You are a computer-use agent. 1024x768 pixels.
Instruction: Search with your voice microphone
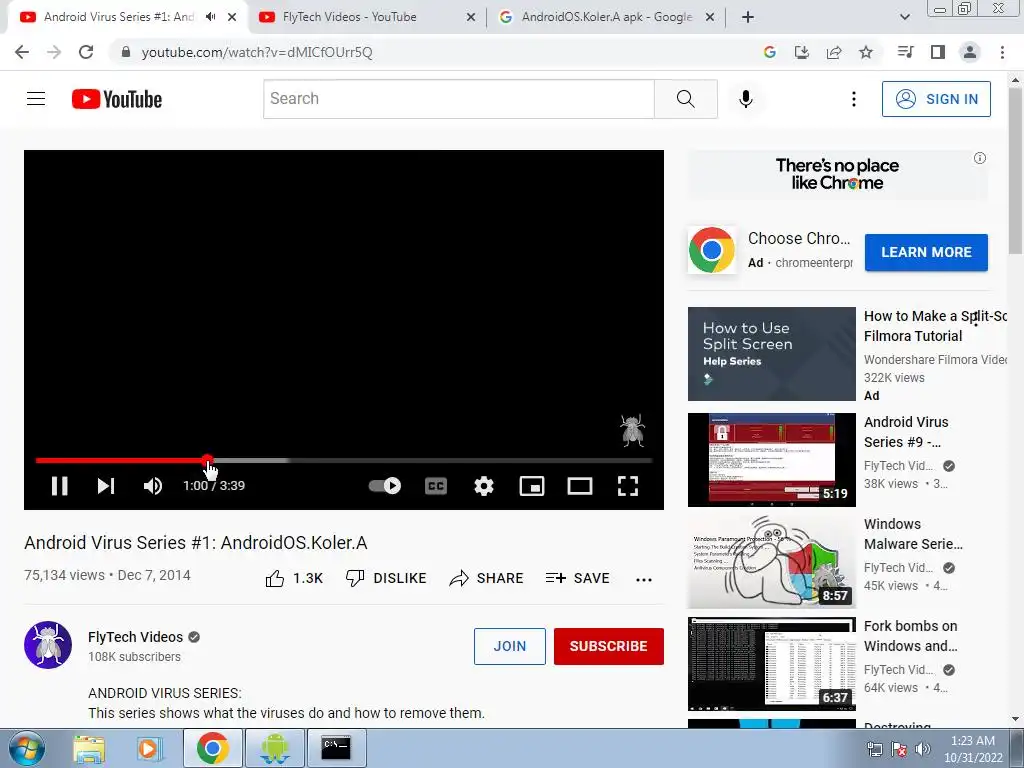tap(746, 99)
